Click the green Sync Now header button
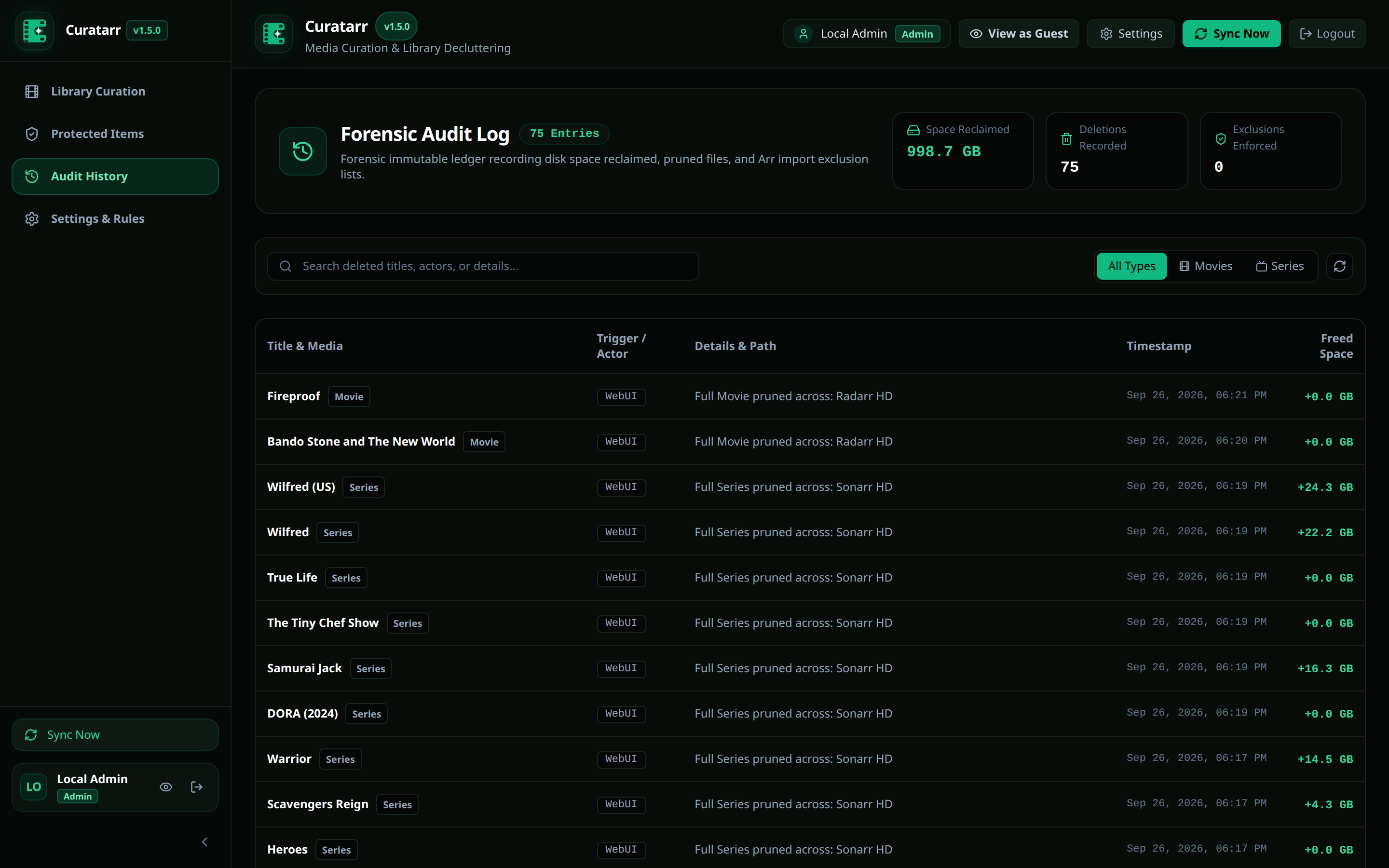Screen dimensions: 1389x868 [1231, 34]
